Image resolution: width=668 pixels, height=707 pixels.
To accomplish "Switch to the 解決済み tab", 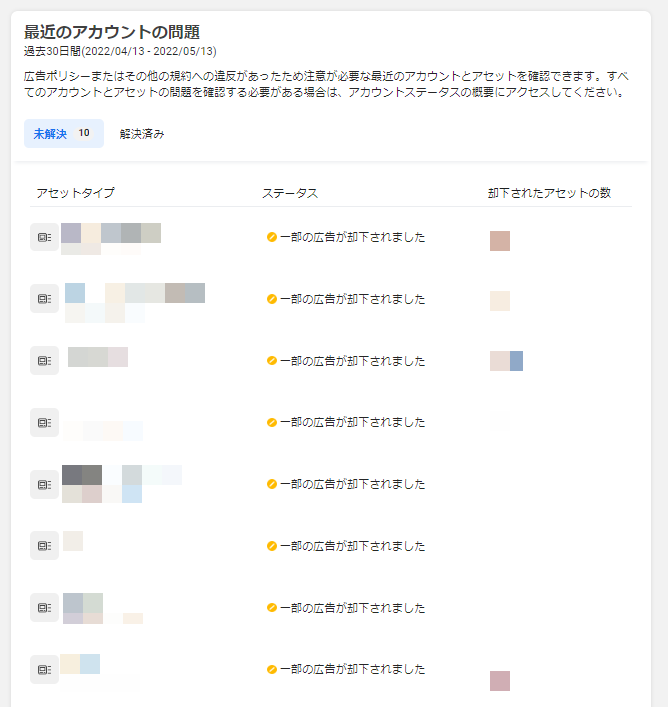I will coord(142,134).
